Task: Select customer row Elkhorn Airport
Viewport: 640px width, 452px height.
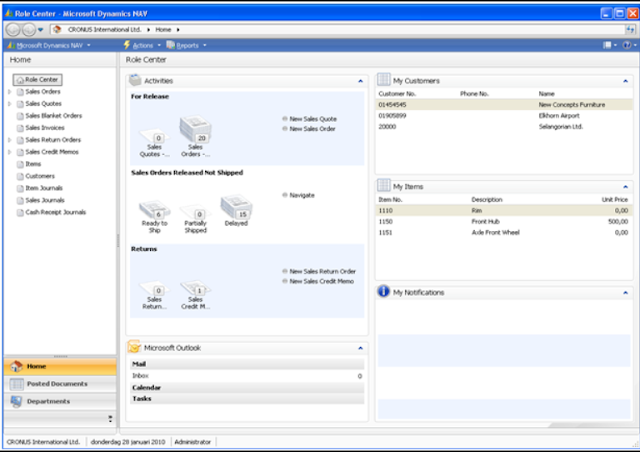Action: click(504, 116)
